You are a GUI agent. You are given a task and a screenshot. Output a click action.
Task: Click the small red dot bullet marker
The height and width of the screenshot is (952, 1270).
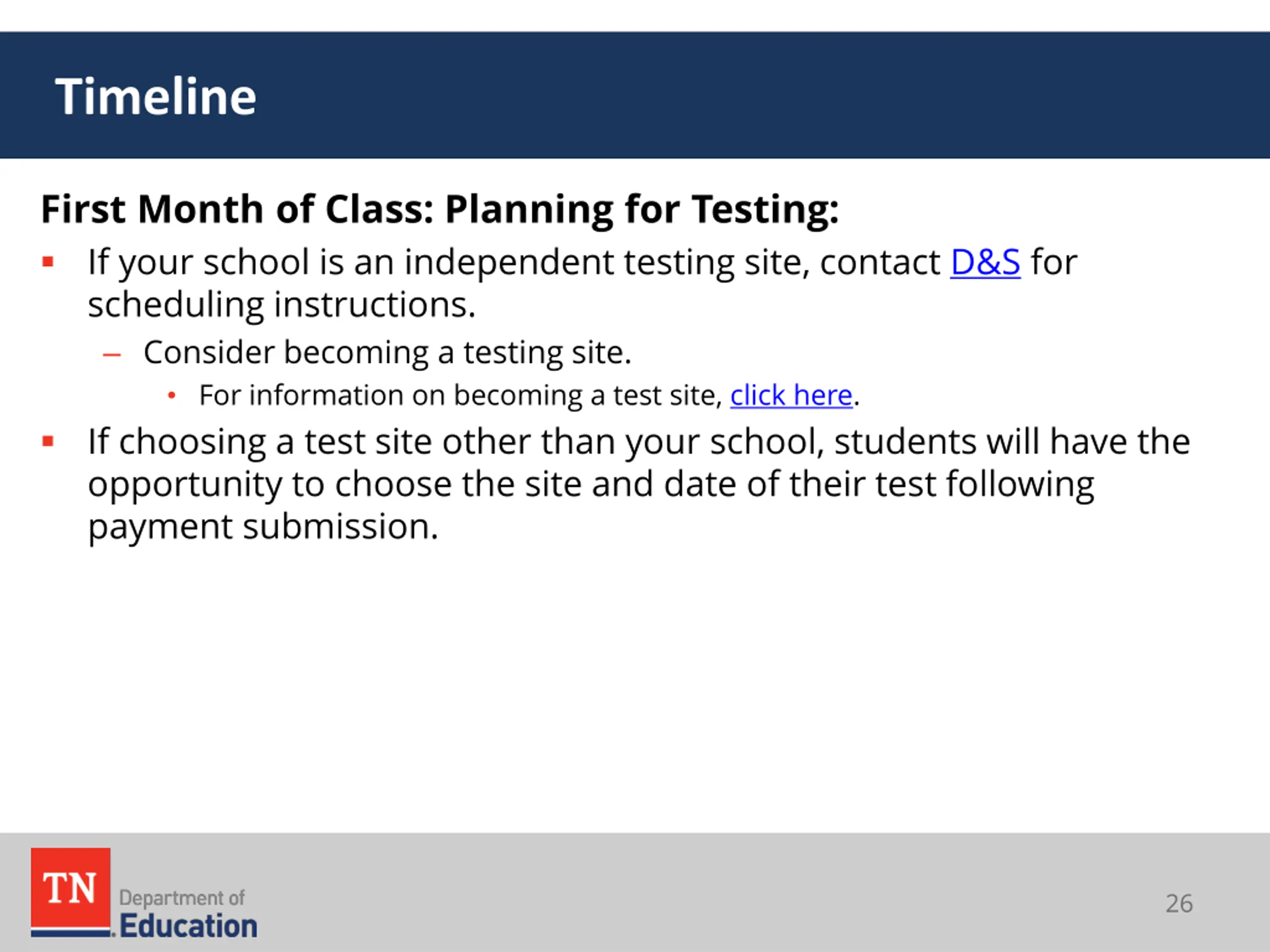(x=171, y=395)
